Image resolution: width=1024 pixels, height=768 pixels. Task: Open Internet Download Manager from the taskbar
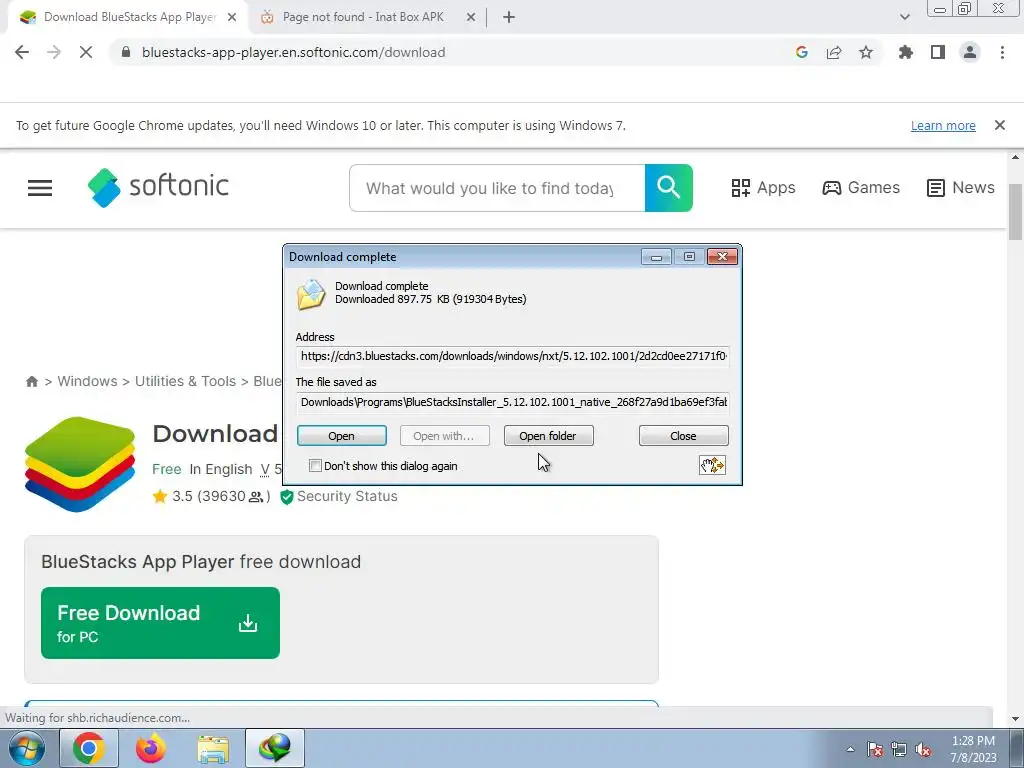(x=274, y=748)
